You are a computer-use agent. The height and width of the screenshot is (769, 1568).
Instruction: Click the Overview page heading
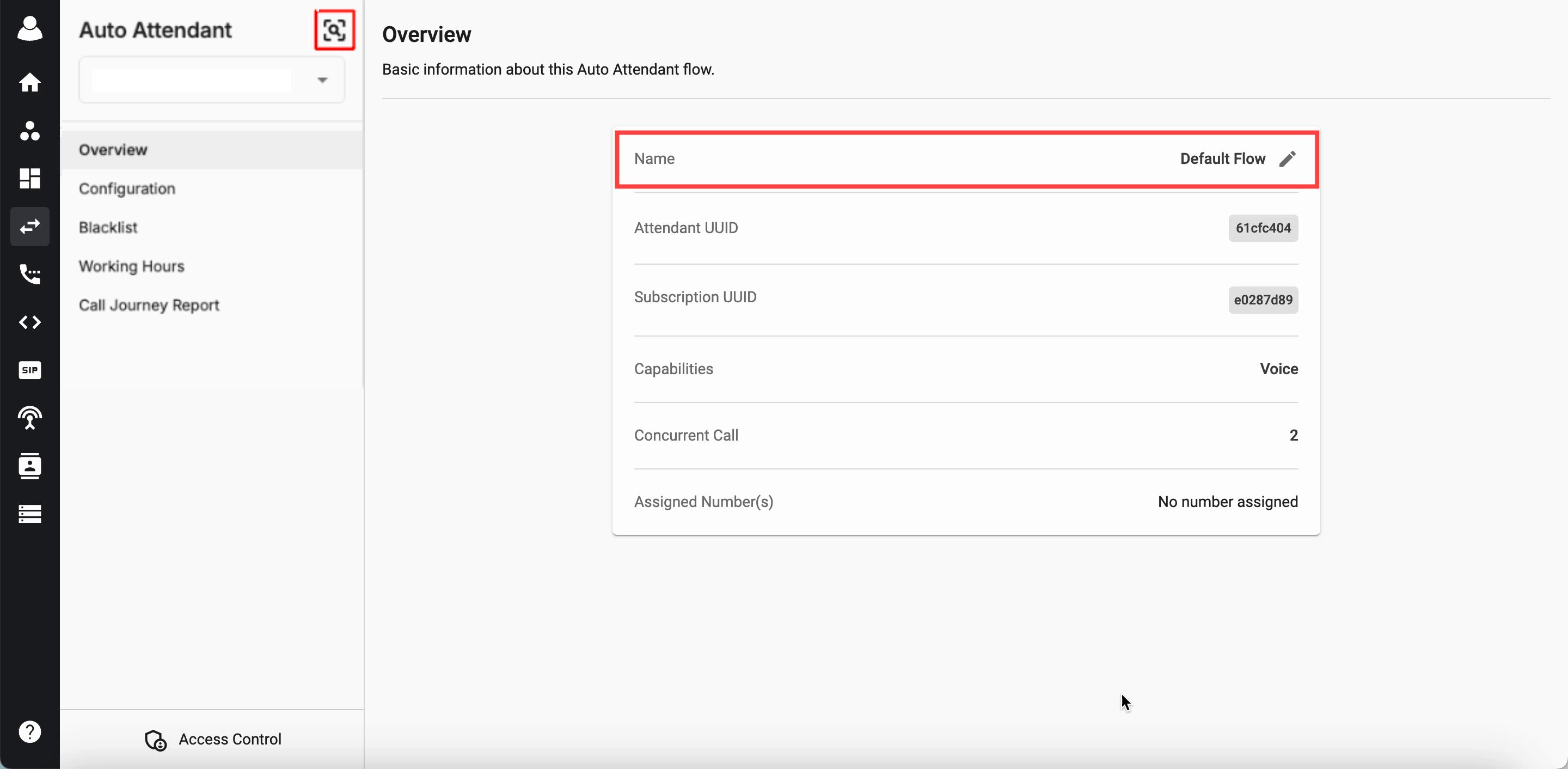point(427,35)
